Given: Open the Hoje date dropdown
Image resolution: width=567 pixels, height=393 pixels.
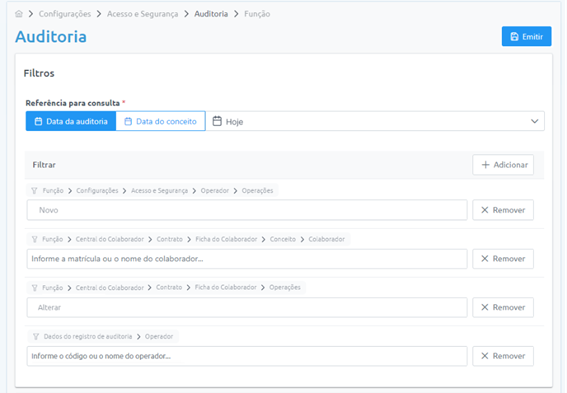Looking at the screenshot, I should (x=375, y=121).
